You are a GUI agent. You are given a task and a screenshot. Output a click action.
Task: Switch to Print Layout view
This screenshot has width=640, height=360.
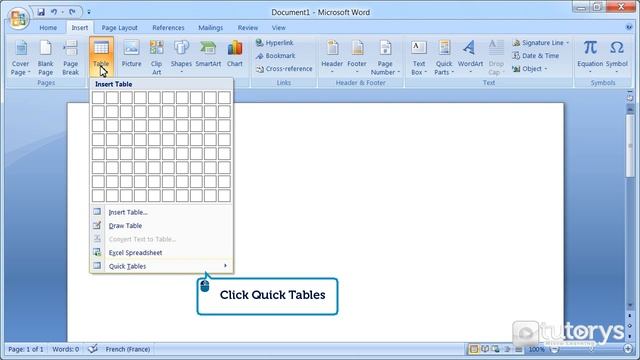pyautogui.click(x=474, y=349)
